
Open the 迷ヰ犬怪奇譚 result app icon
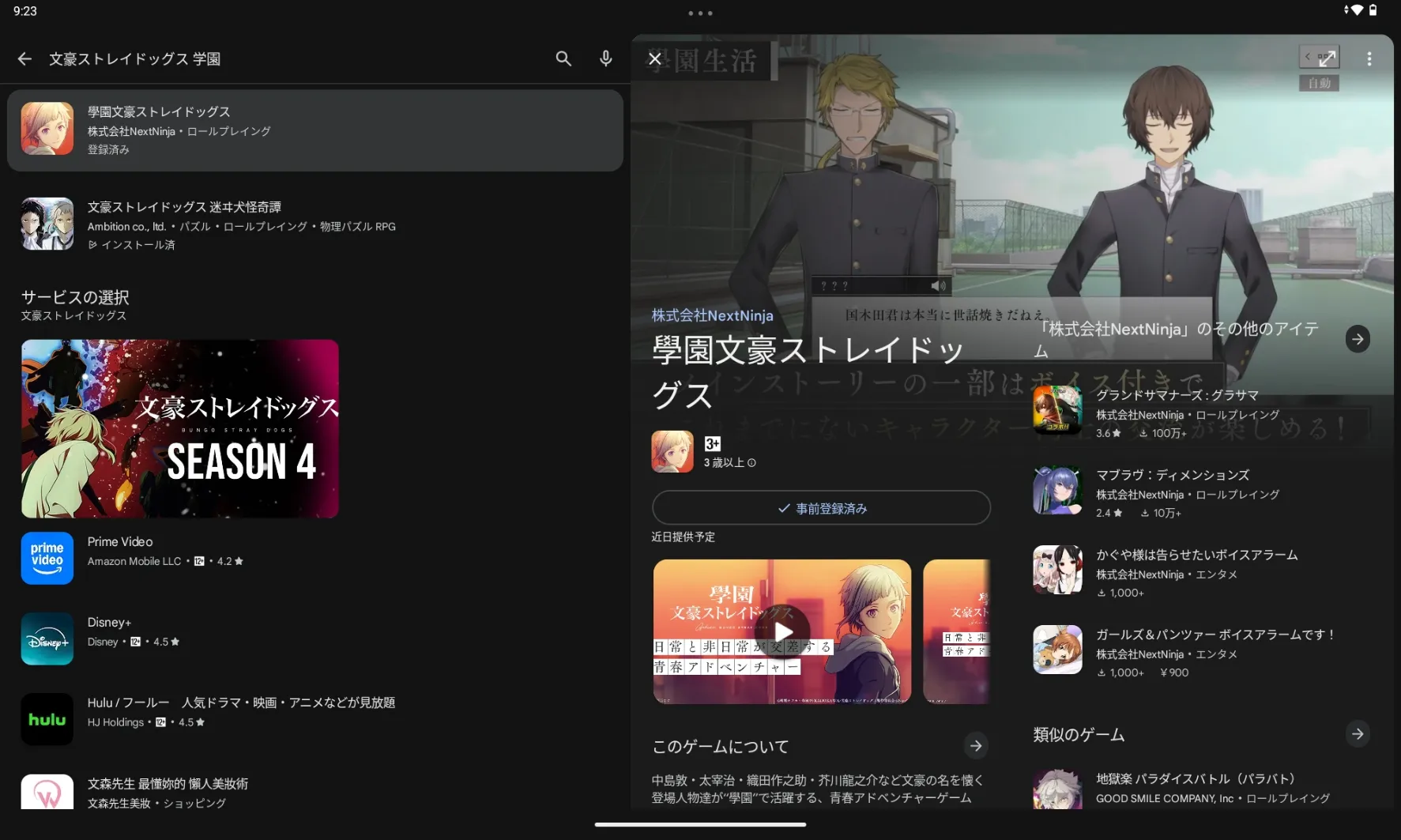pos(47,224)
